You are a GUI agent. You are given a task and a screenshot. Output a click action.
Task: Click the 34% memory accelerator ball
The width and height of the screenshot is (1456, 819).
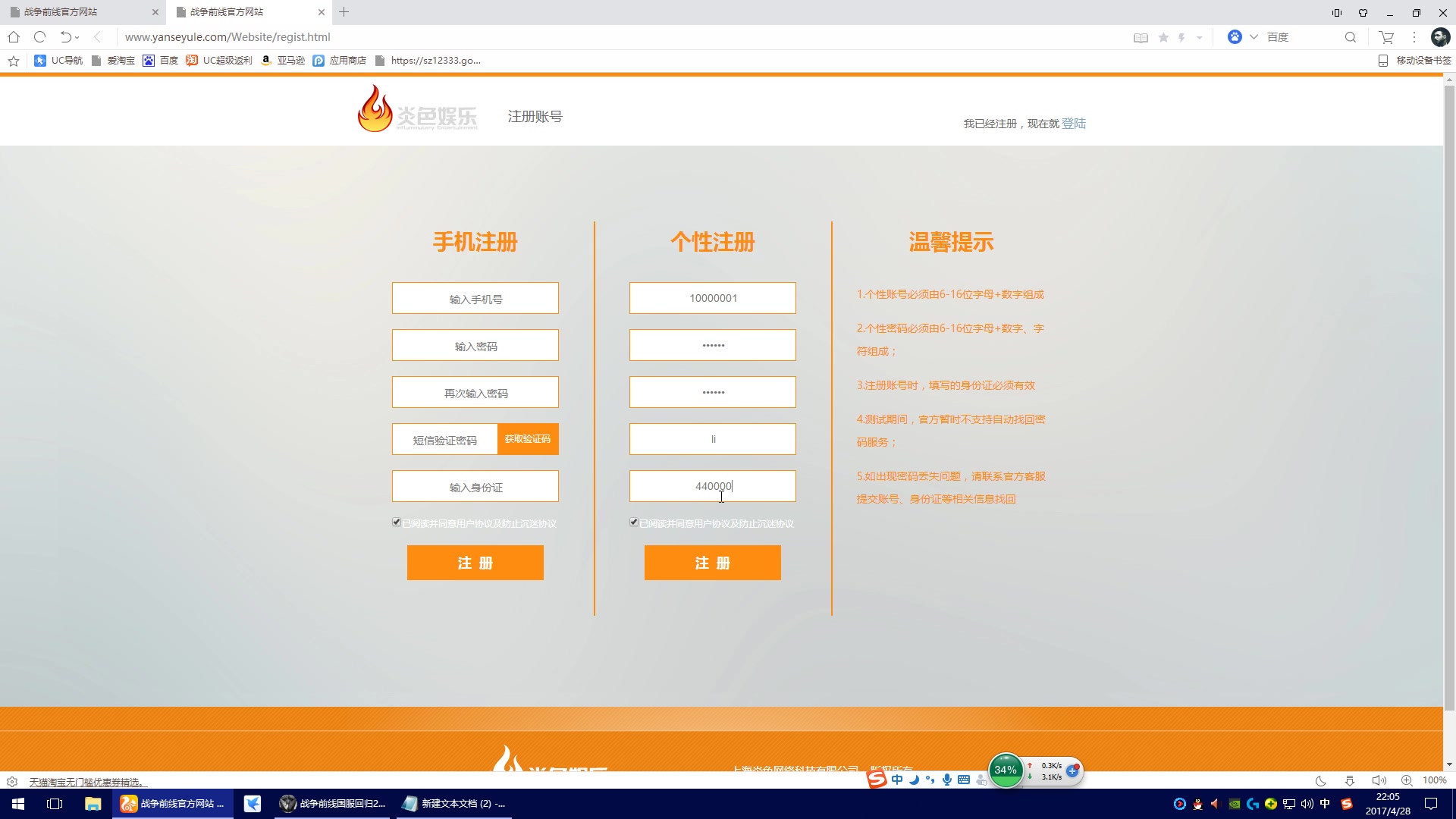pos(1006,770)
